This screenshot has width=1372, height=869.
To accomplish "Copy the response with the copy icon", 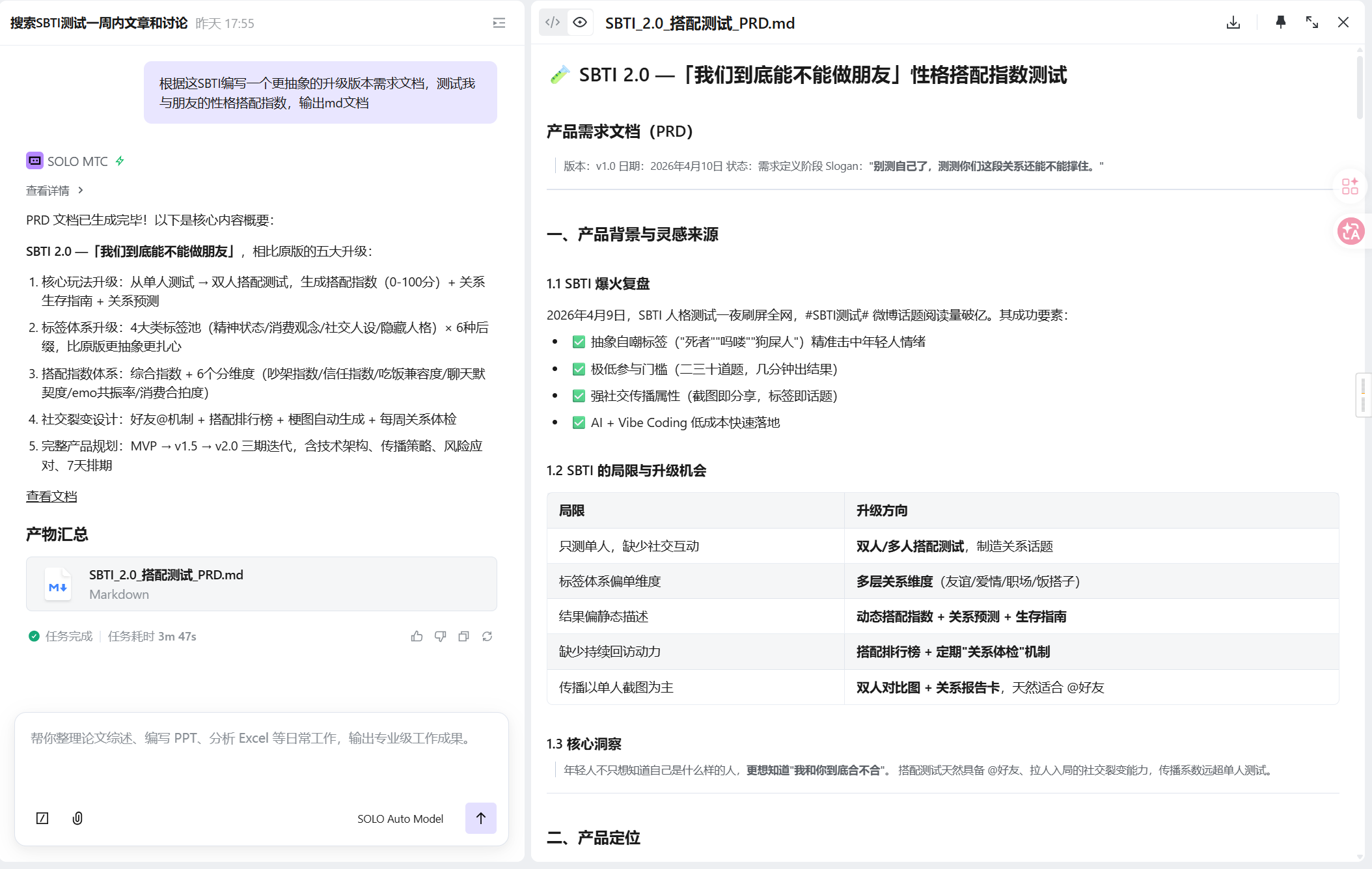I will coord(463,636).
